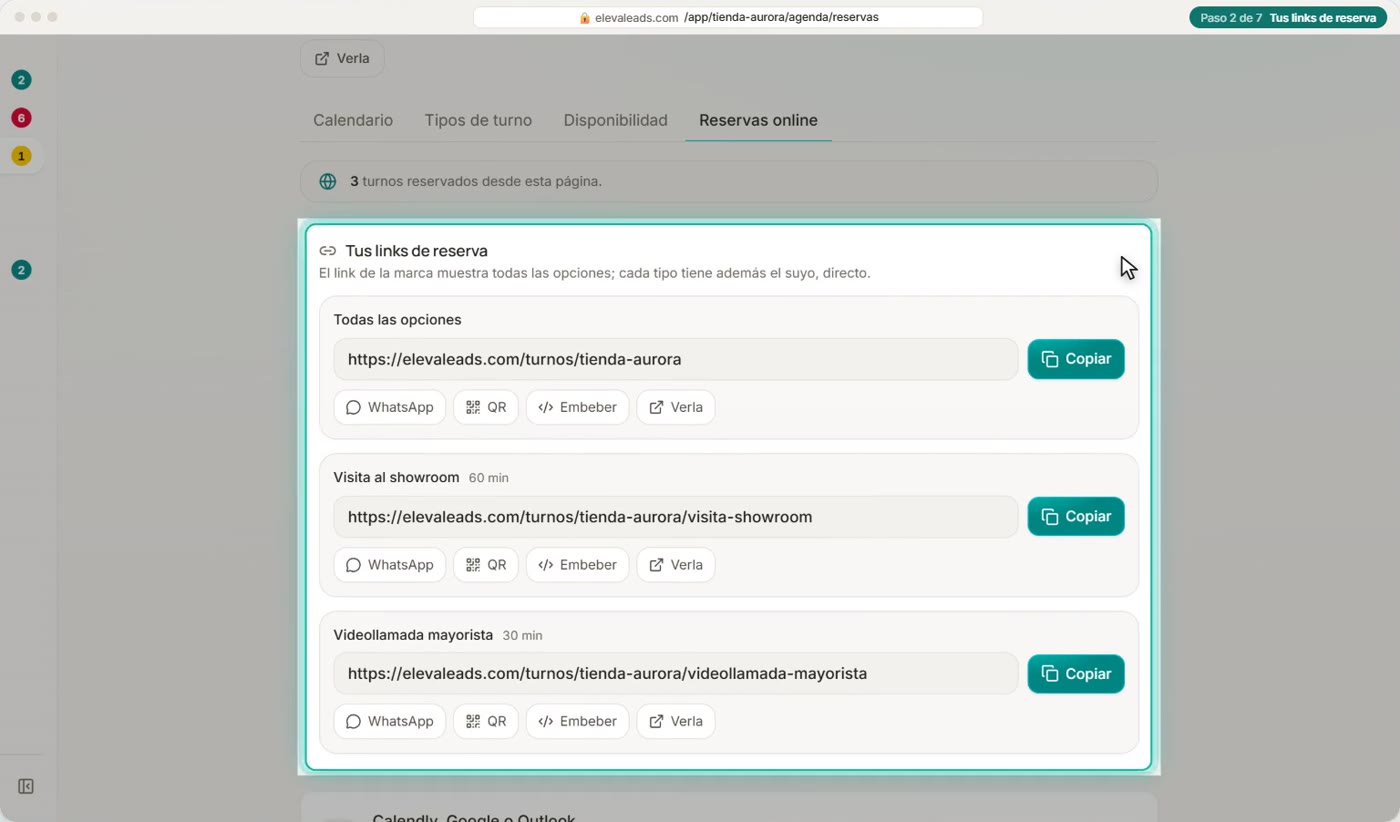The height and width of the screenshot is (822, 1400).
Task: Show QR code for Videollamada mayorista
Action: click(486, 721)
